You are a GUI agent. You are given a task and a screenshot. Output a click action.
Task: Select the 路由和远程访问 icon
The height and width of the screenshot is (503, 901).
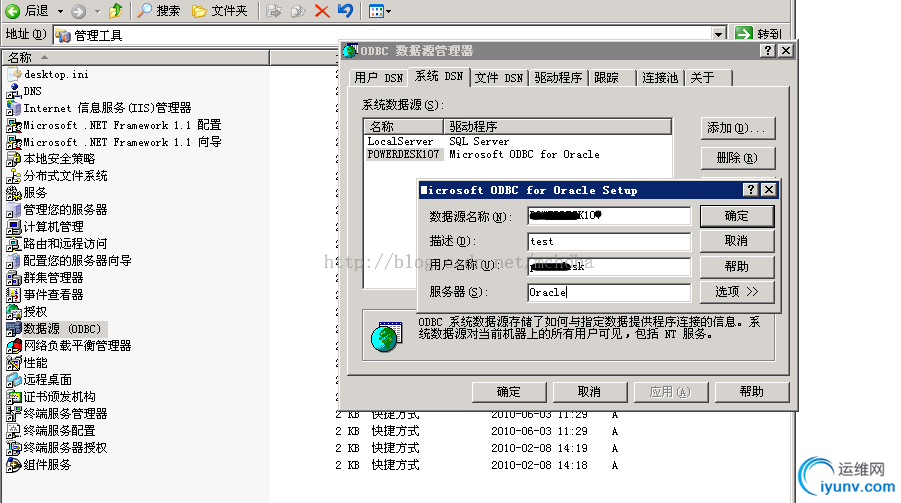click(14, 243)
